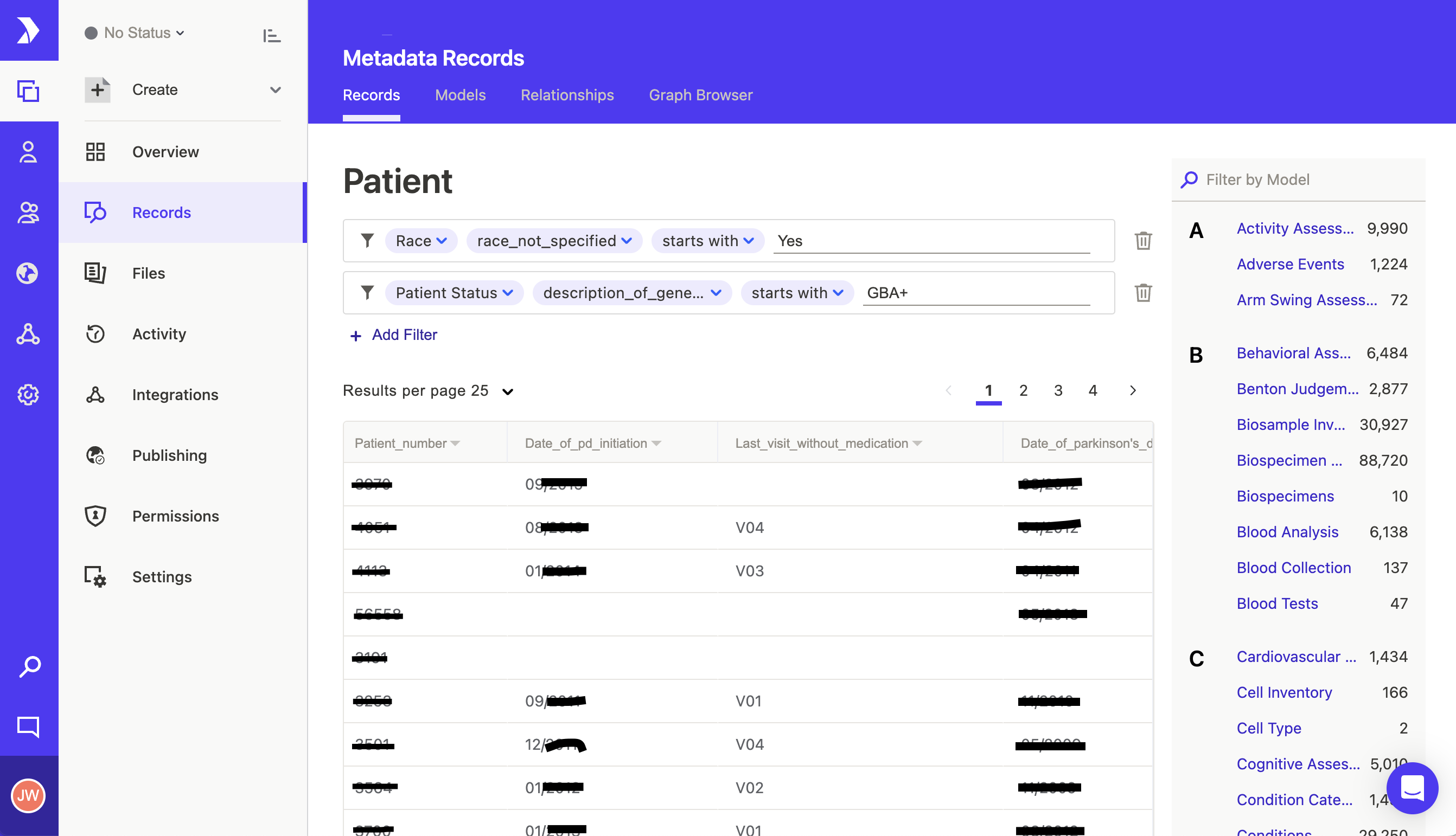Open the comment feedback icon in left rail
Image resolution: width=1456 pixels, height=836 pixels.
[28, 726]
